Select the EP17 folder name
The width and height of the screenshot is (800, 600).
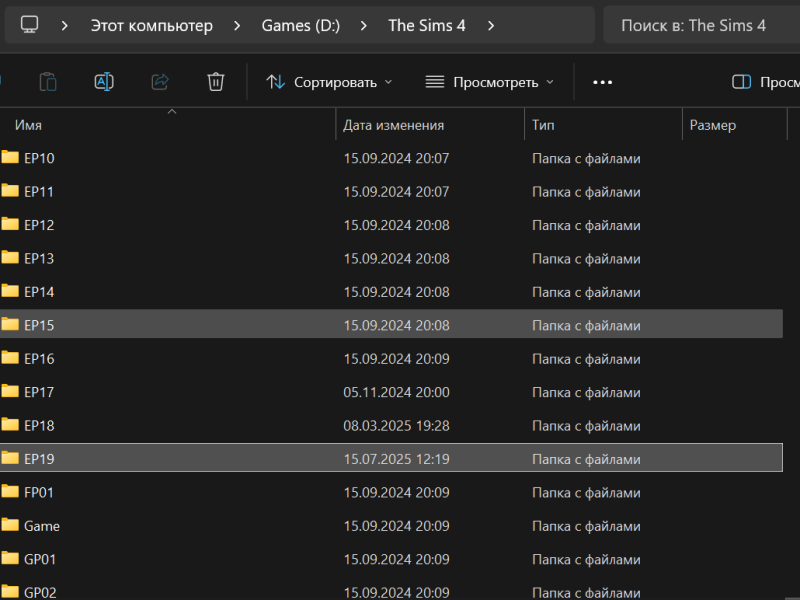39,392
